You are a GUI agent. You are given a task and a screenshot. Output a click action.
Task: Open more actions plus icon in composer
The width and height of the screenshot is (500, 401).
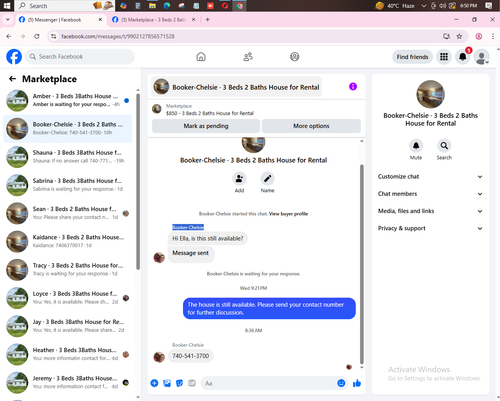(154, 383)
